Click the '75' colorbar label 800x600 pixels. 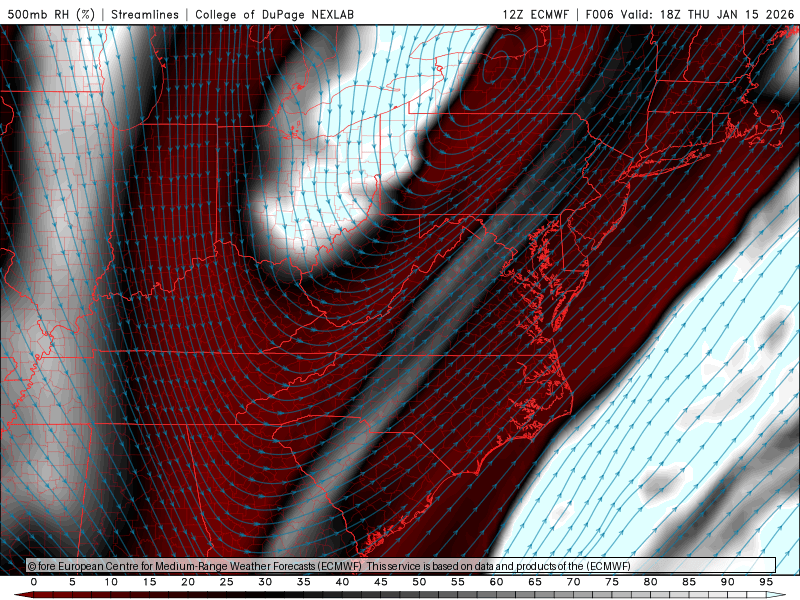coord(612,582)
